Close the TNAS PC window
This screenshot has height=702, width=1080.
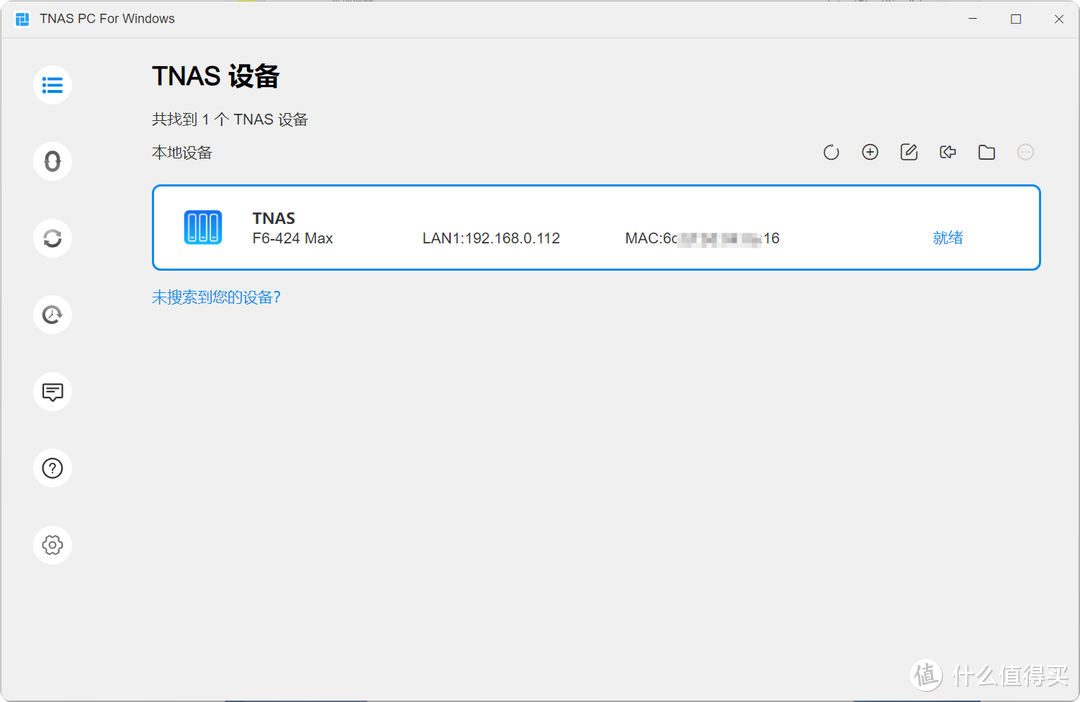click(x=1059, y=19)
